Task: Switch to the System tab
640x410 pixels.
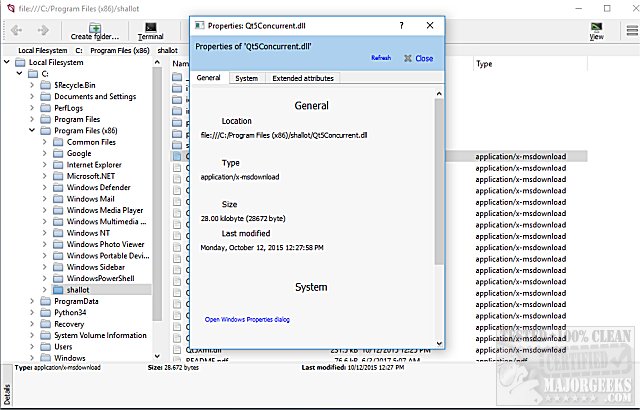Action: point(247,78)
